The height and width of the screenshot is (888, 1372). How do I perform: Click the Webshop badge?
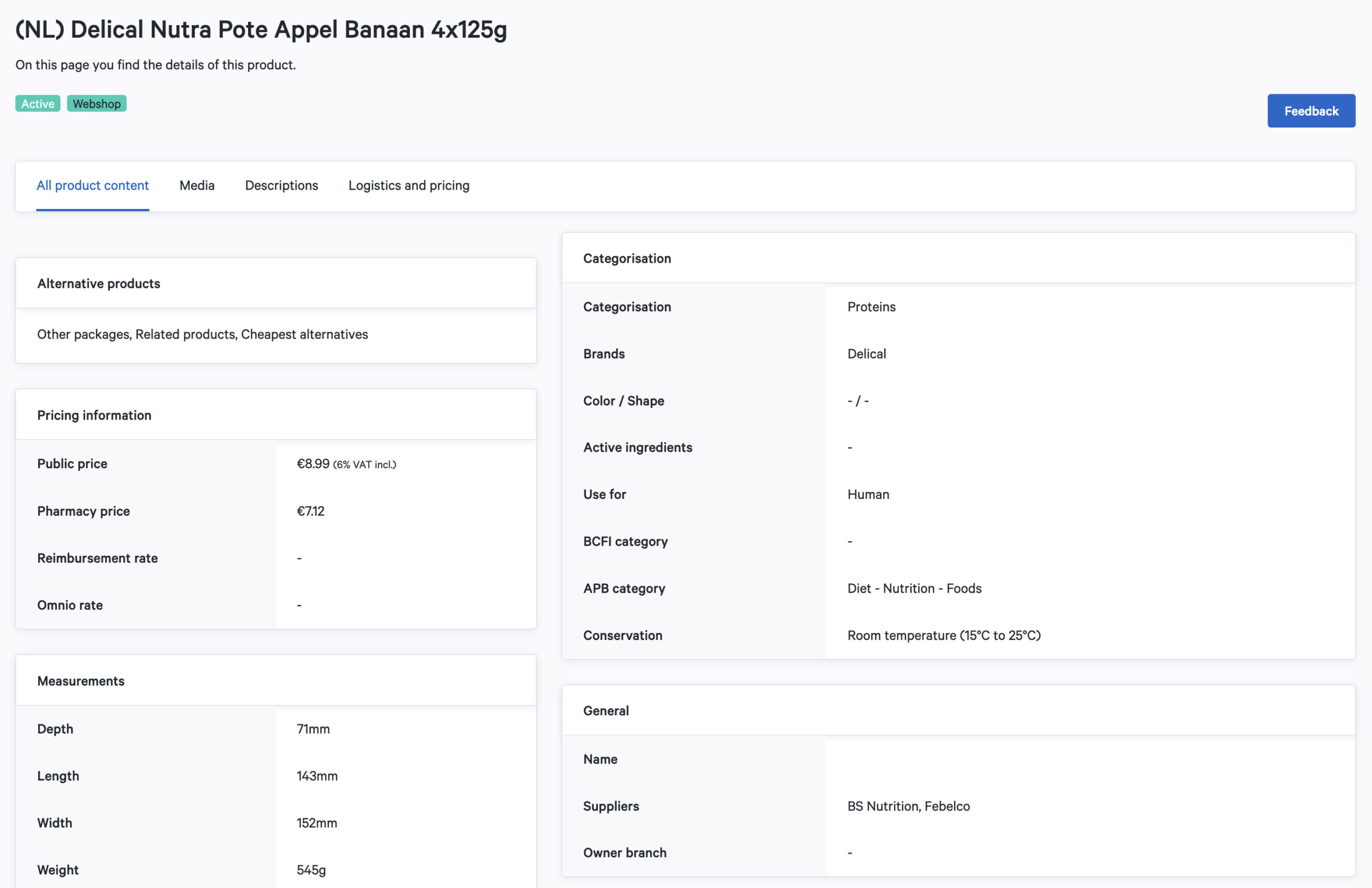97,104
